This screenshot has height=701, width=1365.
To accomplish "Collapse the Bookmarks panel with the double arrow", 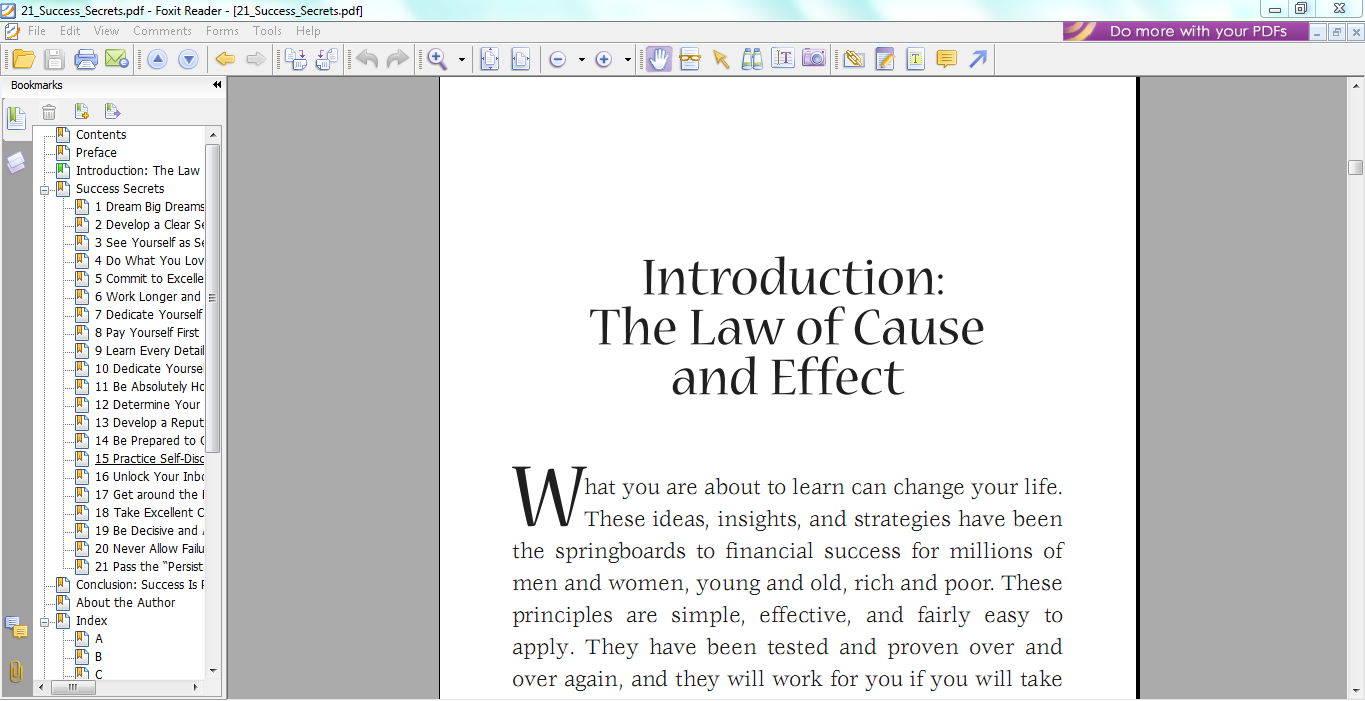I will tap(217, 85).
